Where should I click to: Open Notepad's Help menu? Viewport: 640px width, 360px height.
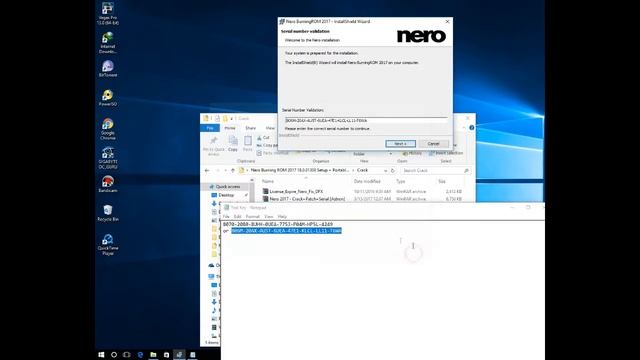point(282,216)
